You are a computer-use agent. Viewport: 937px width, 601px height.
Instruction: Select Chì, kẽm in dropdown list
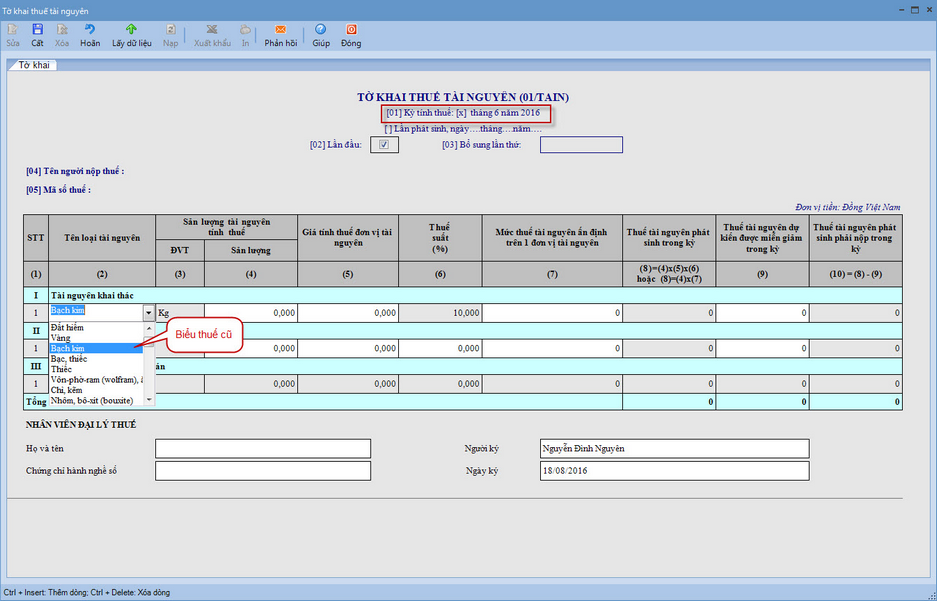point(97,390)
